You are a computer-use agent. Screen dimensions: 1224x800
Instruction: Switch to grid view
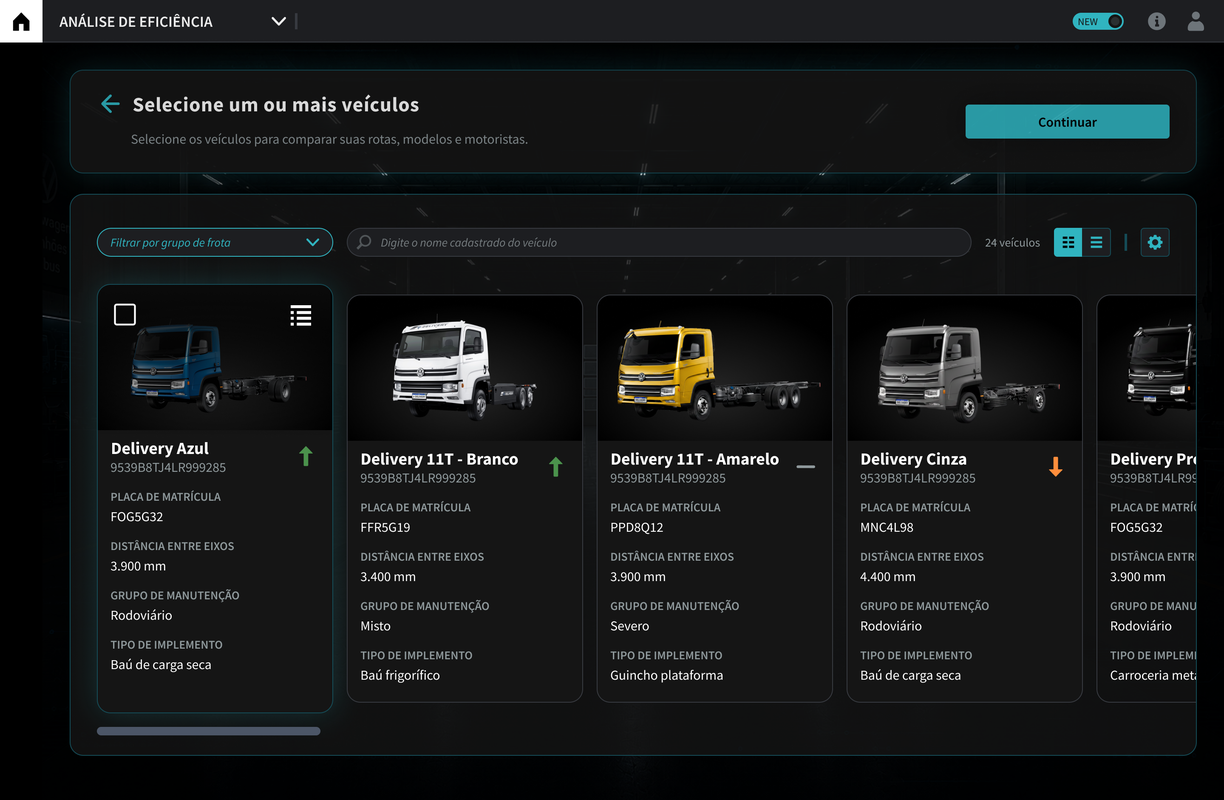pyautogui.click(x=1068, y=242)
